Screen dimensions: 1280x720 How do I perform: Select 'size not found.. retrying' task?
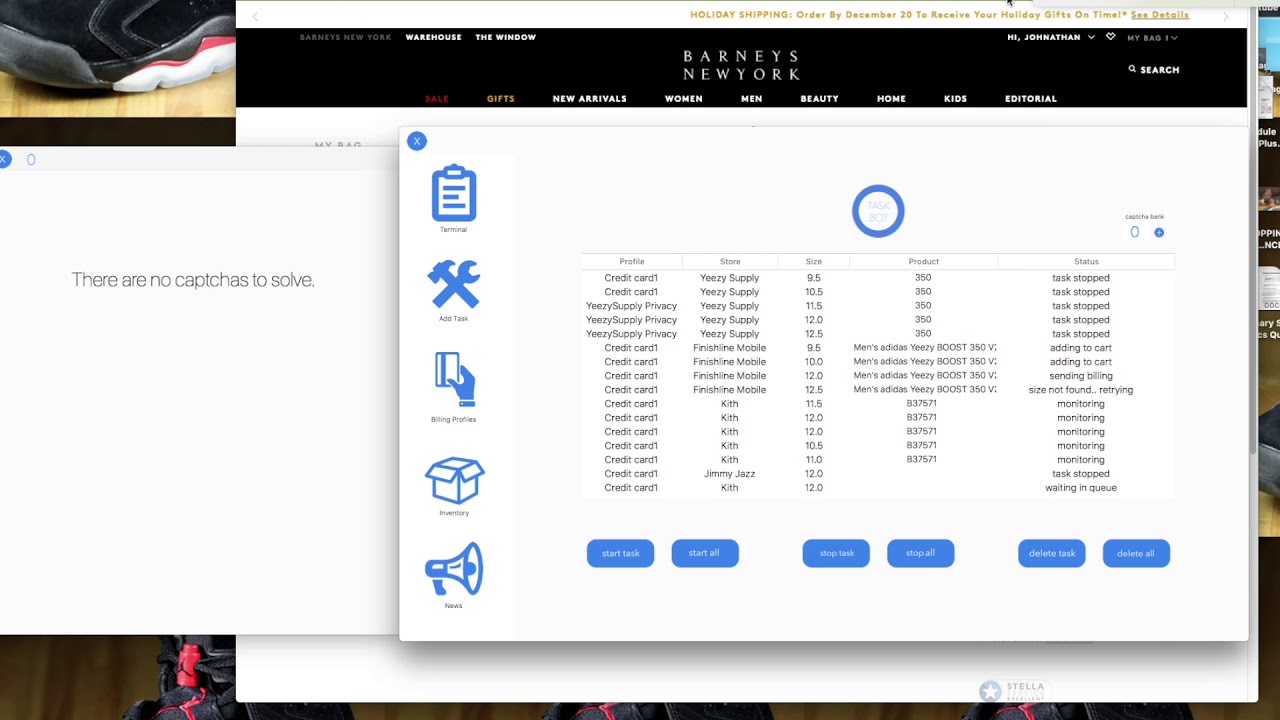click(878, 390)
